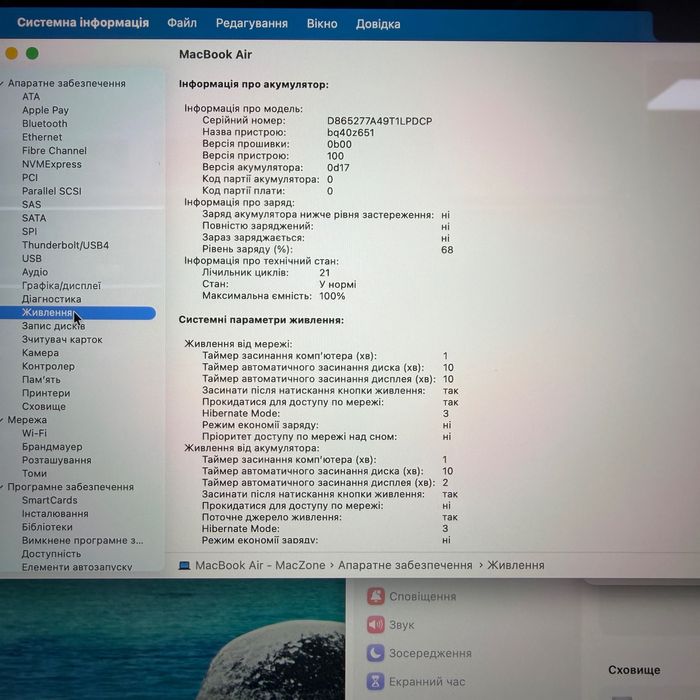
Task: Select Аудіо in the sidebar
Action: tap(35, 272)
